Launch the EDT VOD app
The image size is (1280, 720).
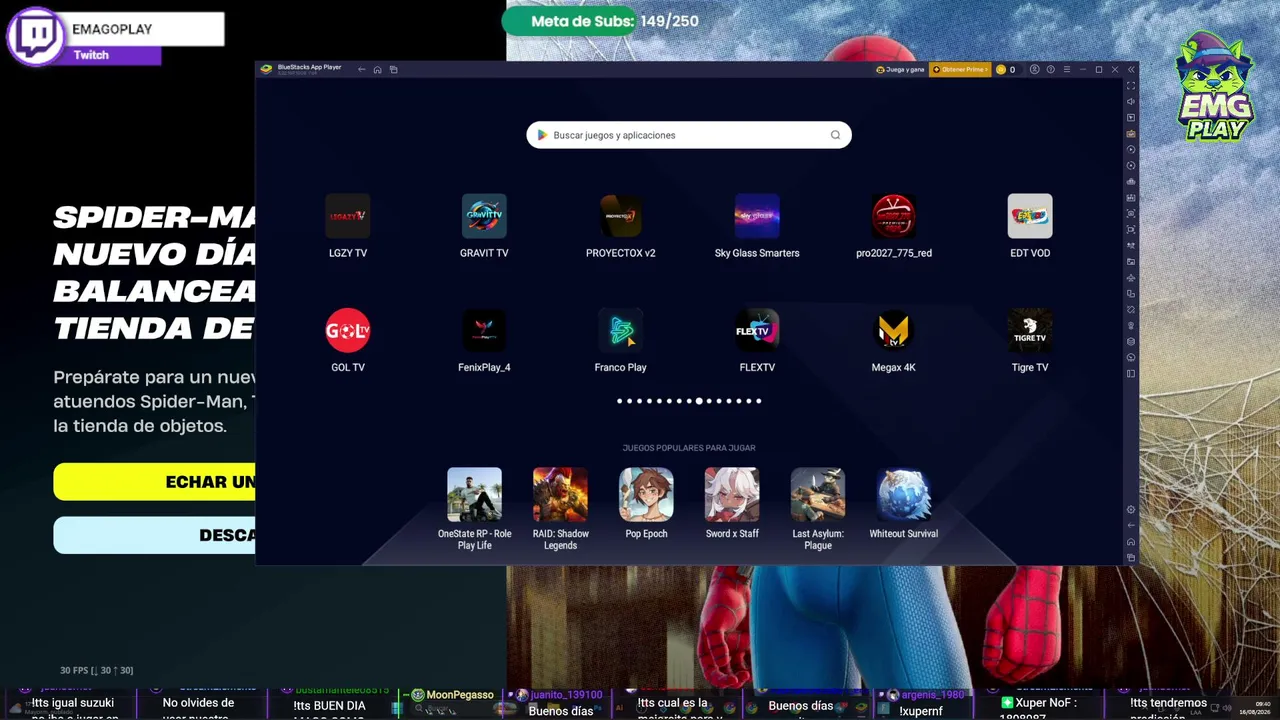click(1030, 216)
